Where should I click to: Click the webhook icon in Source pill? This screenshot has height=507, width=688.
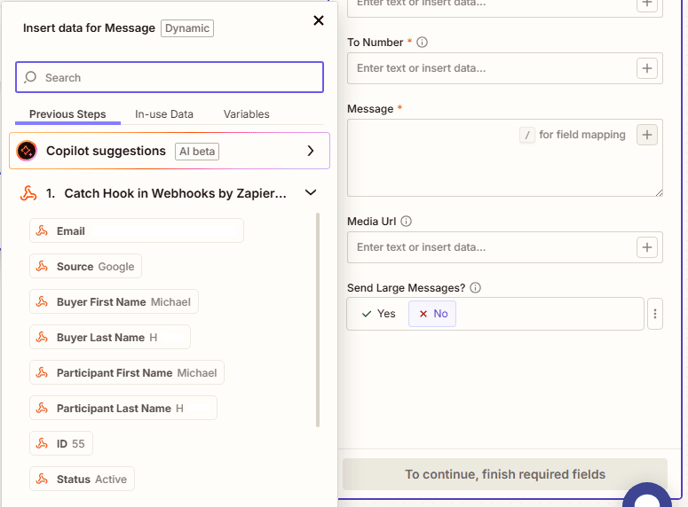pos(42,266)
